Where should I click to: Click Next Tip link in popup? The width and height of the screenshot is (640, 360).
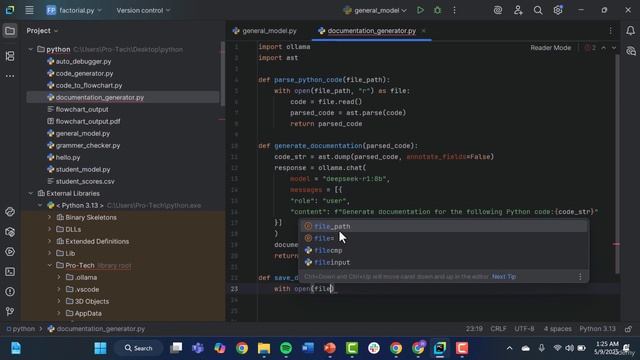[504, 277]
